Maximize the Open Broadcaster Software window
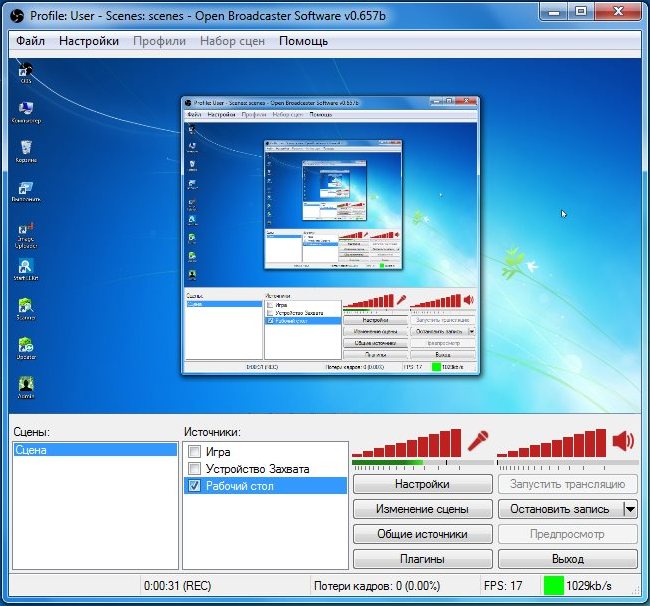Image resolution: width=650 pixels, height=606 pixels. (x=581, y=12)
